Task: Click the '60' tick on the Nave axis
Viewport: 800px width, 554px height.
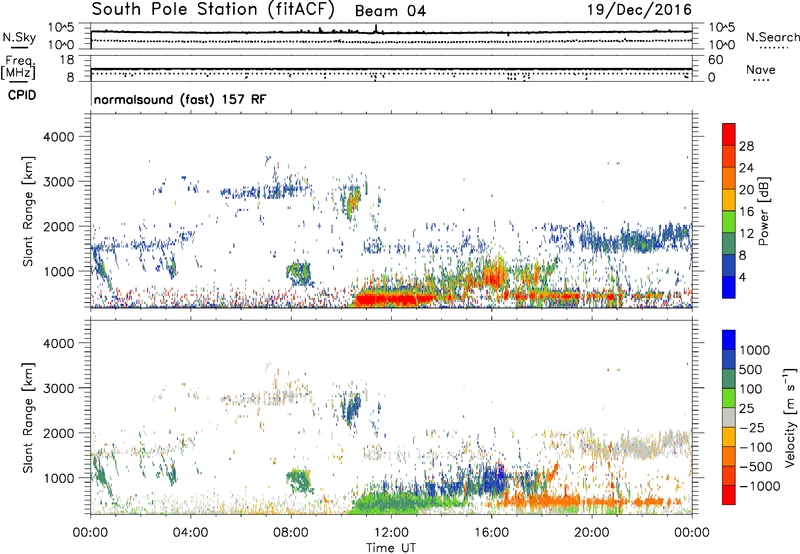Action: point(715,60)
